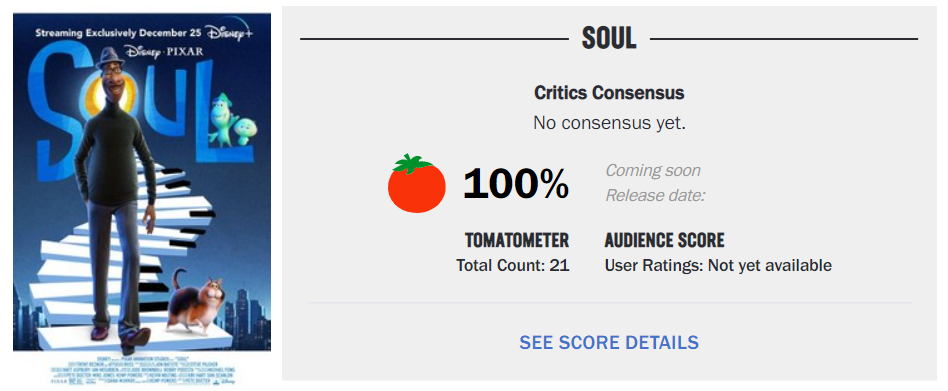Select the Total Count: 21 text
Viewport: 948px width, 391px height.
coord(513,265)
